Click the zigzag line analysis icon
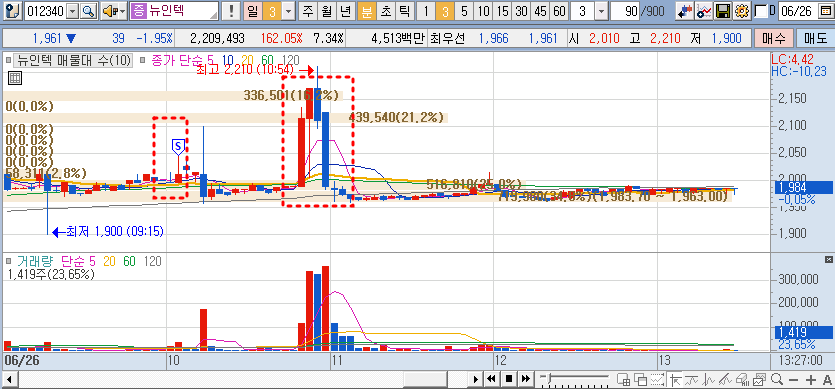 [709, 379]
